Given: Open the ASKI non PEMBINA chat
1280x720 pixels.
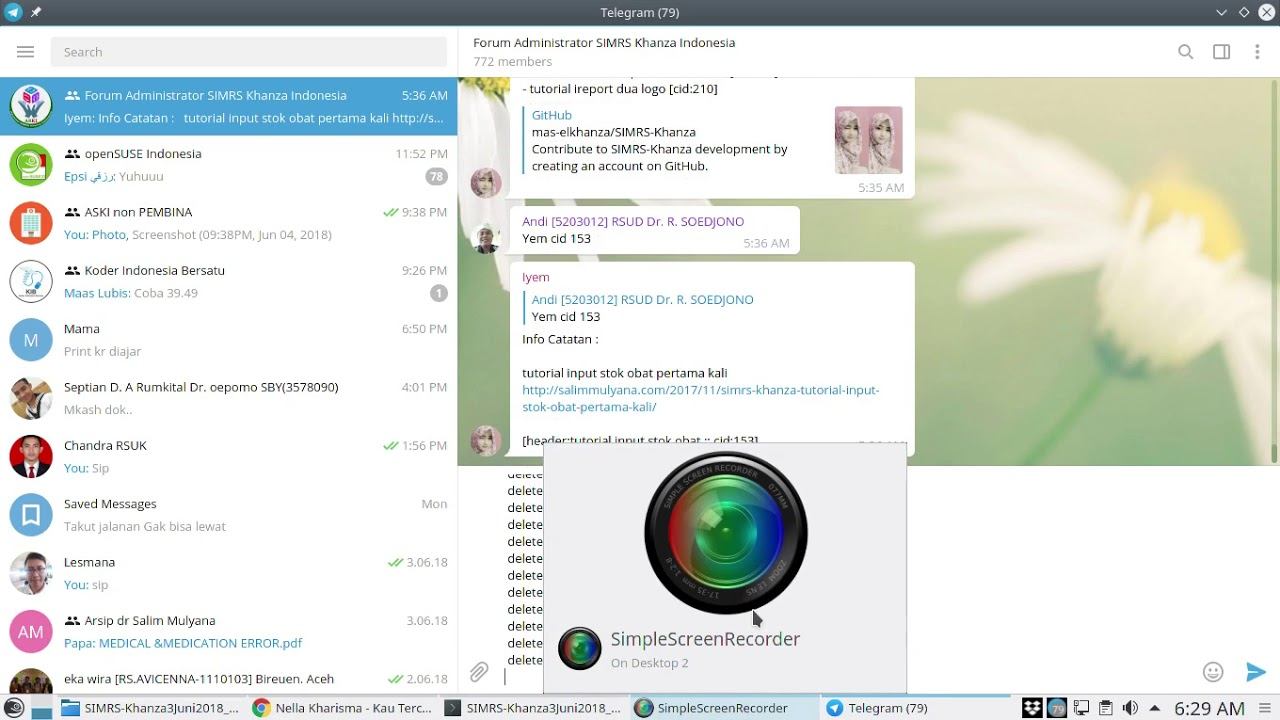Looking at the screenshot, I should [x=229, y=223].
